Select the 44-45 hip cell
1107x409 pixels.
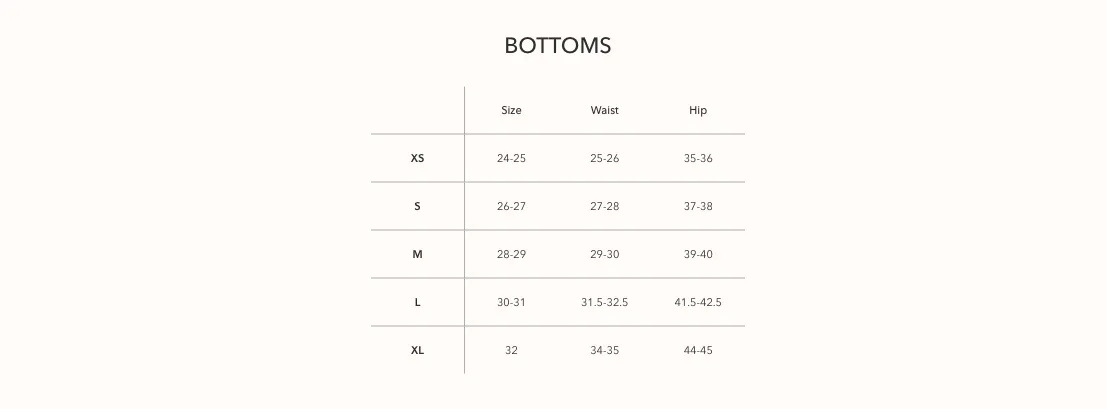tap(698, 350)
